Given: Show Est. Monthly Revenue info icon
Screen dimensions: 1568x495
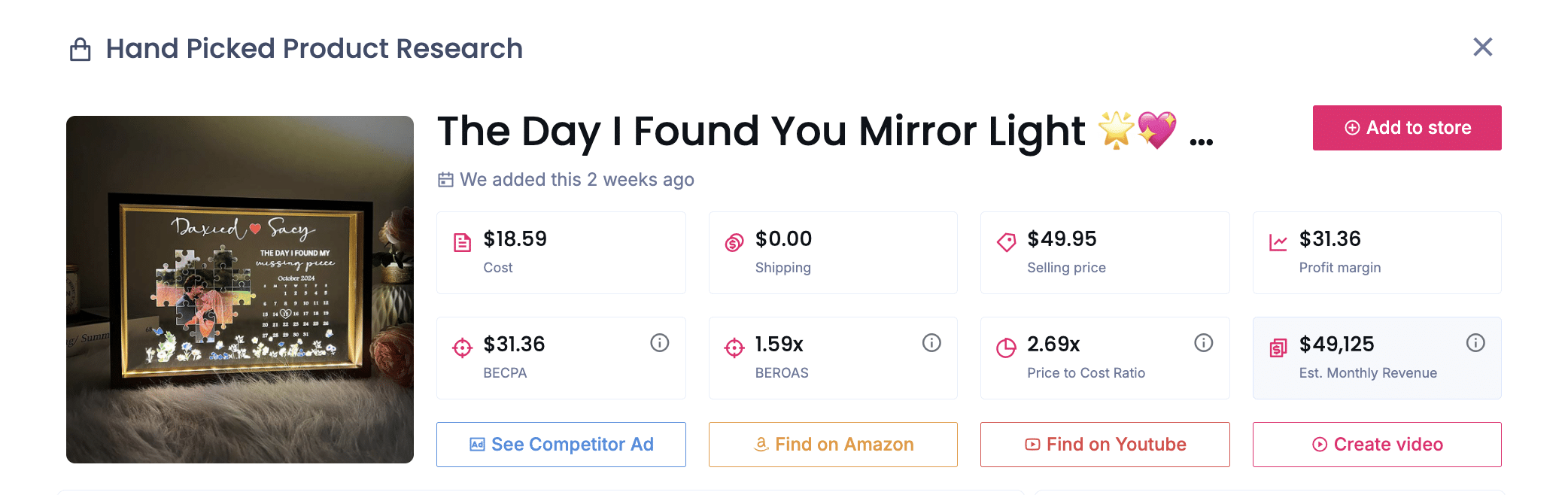Looking at the screenshot, I should (x=1475, y=343).
